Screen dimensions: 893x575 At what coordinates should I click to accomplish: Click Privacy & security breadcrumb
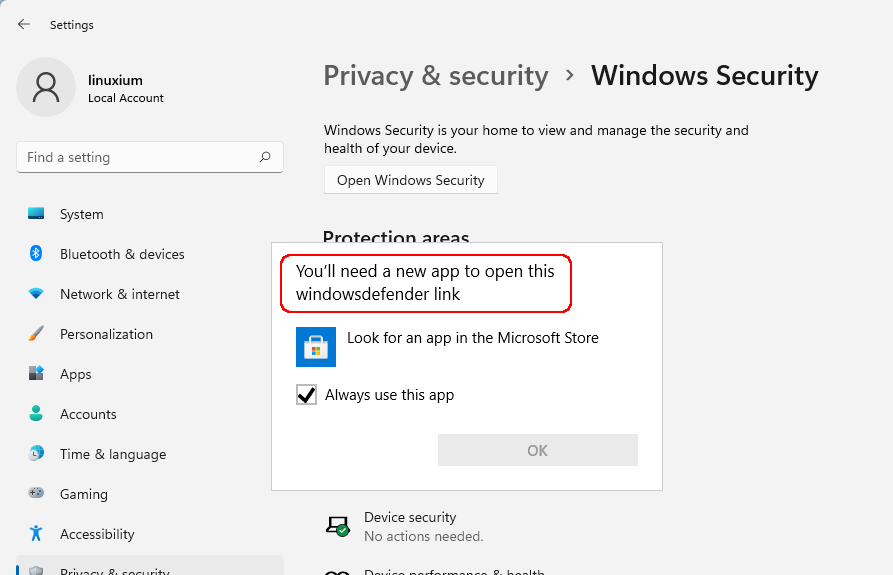[x=436, y=75]
